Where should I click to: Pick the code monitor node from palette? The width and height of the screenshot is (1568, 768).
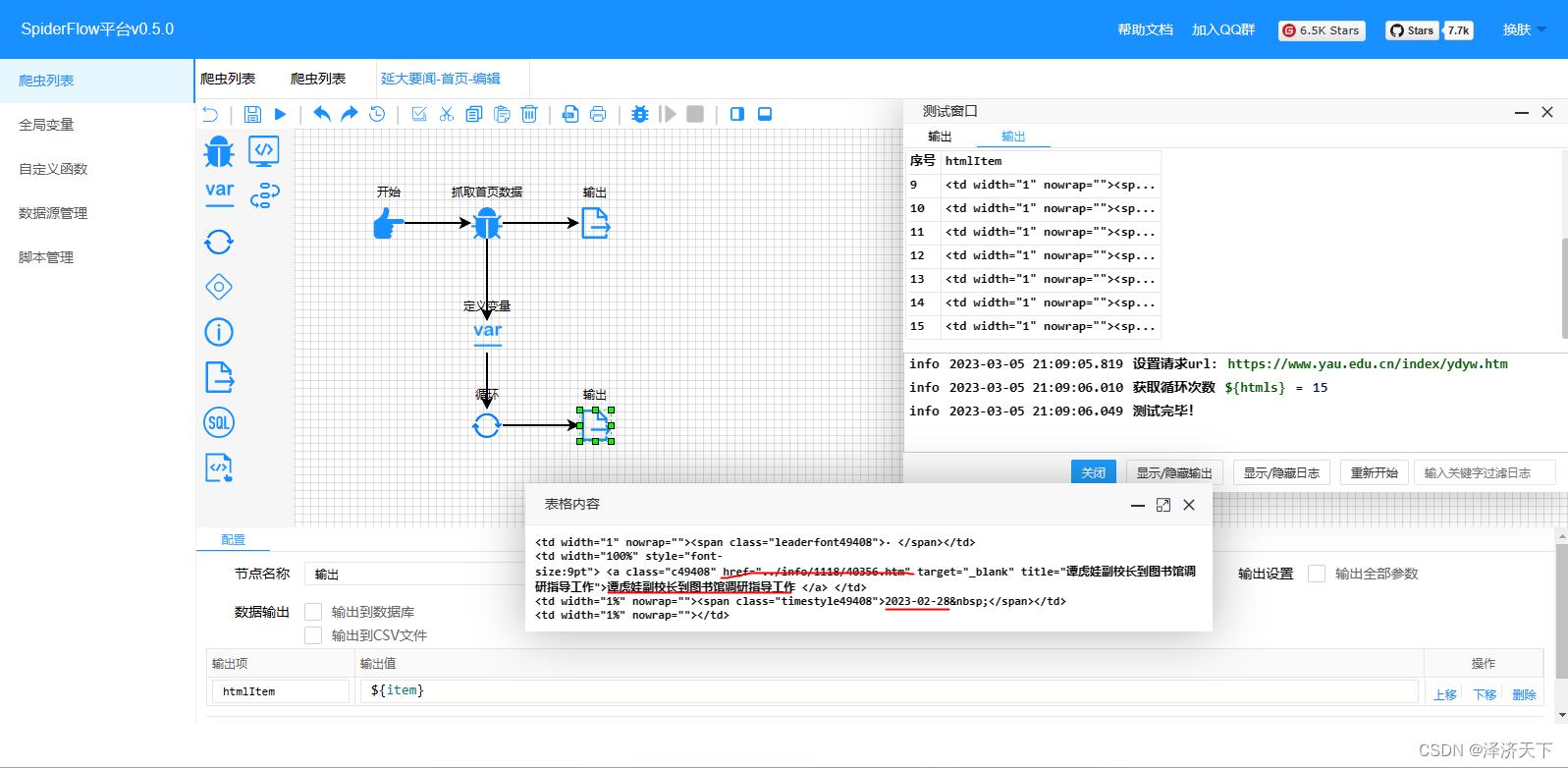coord(264,151)
